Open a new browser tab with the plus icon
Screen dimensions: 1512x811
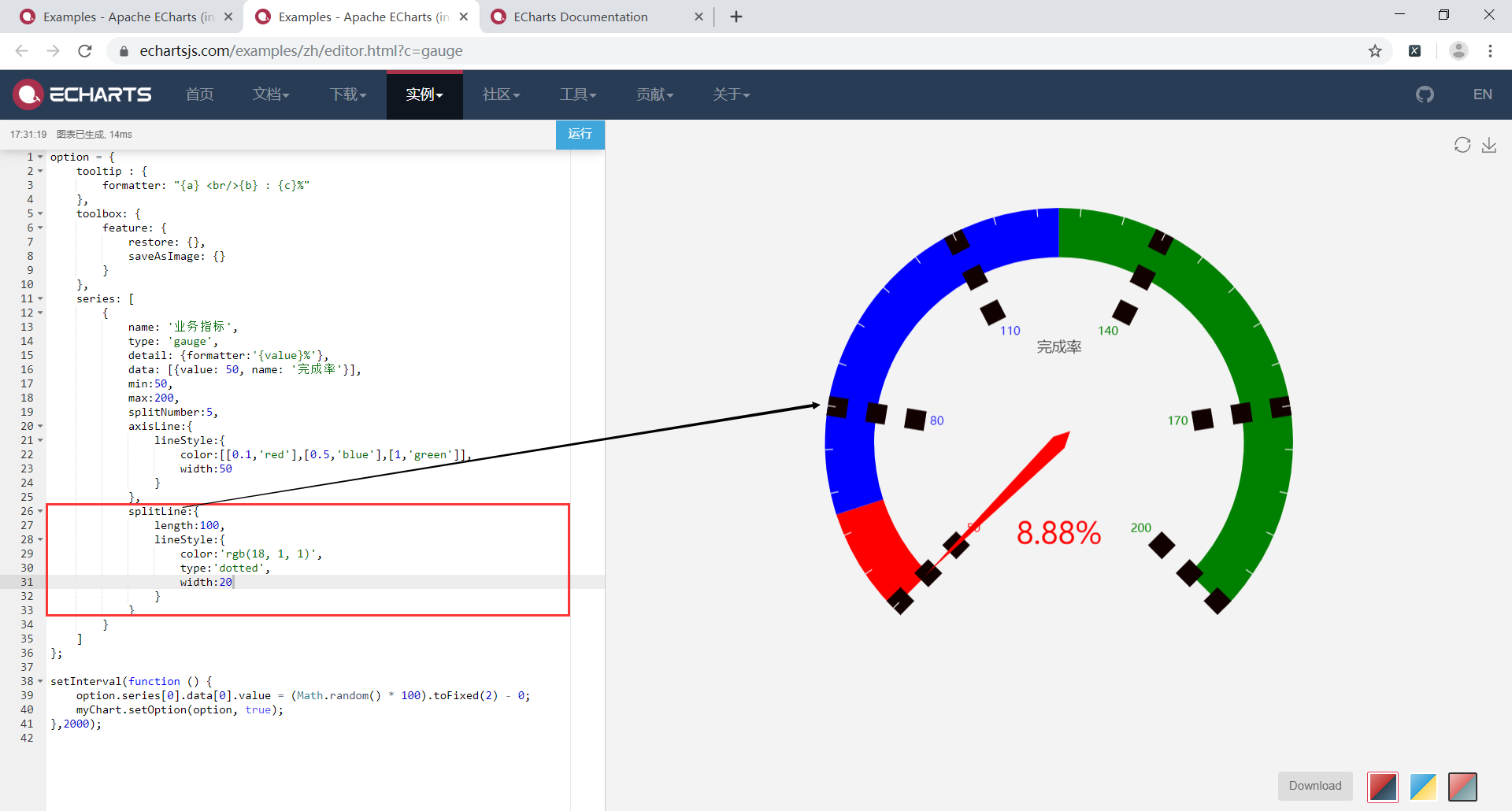click(x=736, y=16)
